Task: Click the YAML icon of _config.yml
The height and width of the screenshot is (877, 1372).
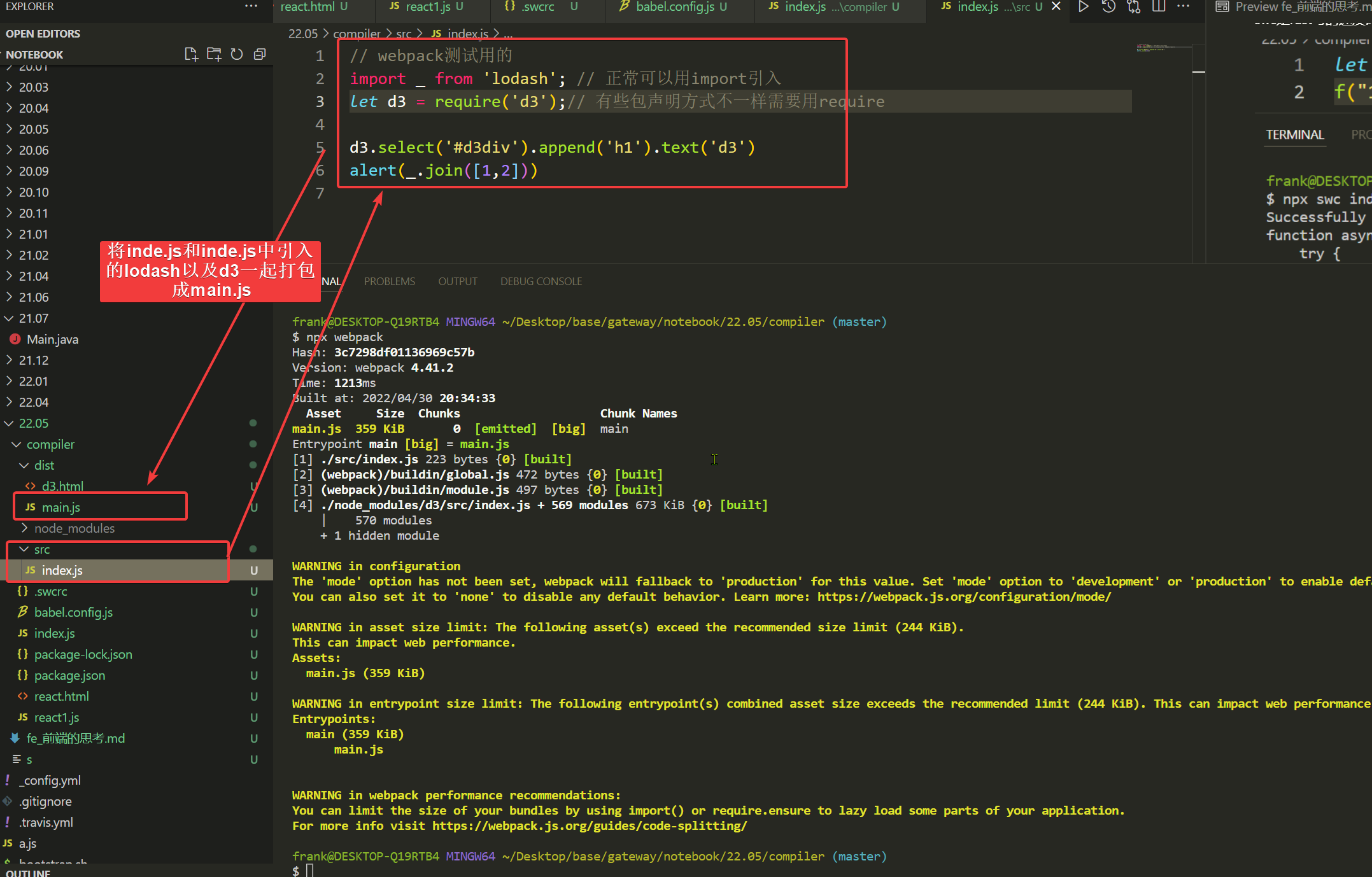Action: point(8,780)
